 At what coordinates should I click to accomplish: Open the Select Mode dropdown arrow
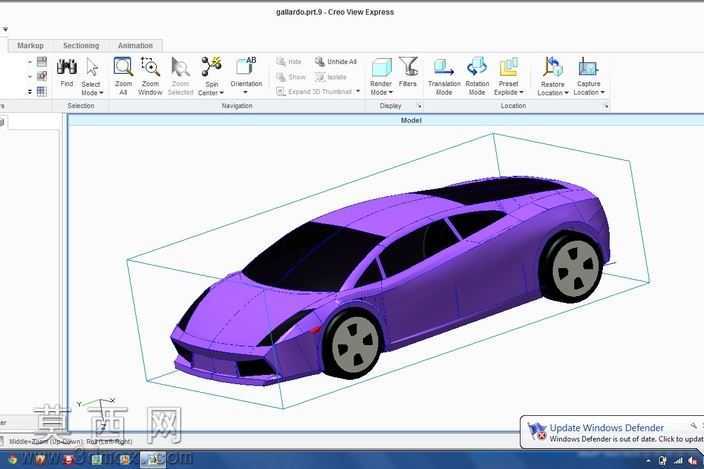101,93
